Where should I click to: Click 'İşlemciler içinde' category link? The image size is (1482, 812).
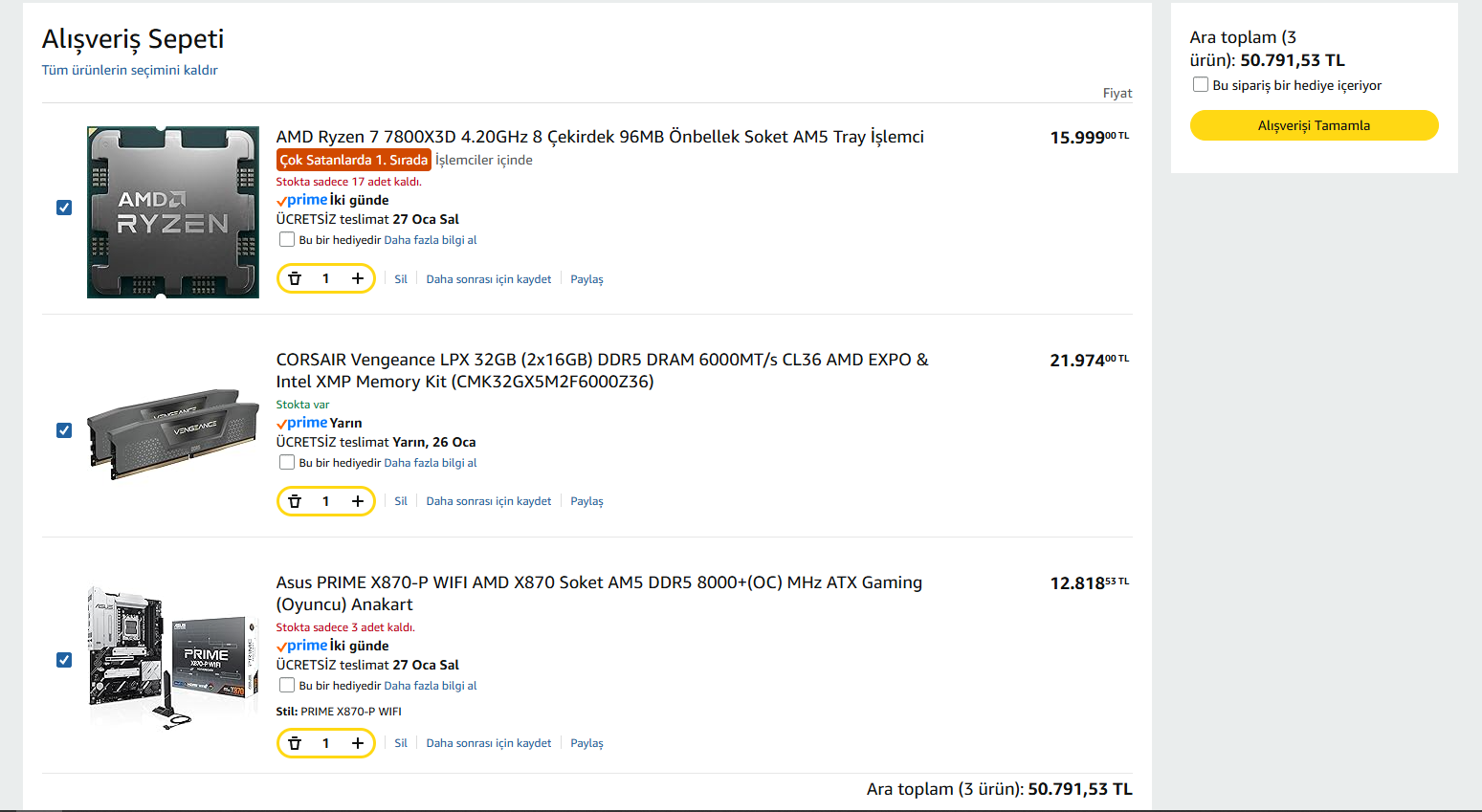click(x=484, y=160)
